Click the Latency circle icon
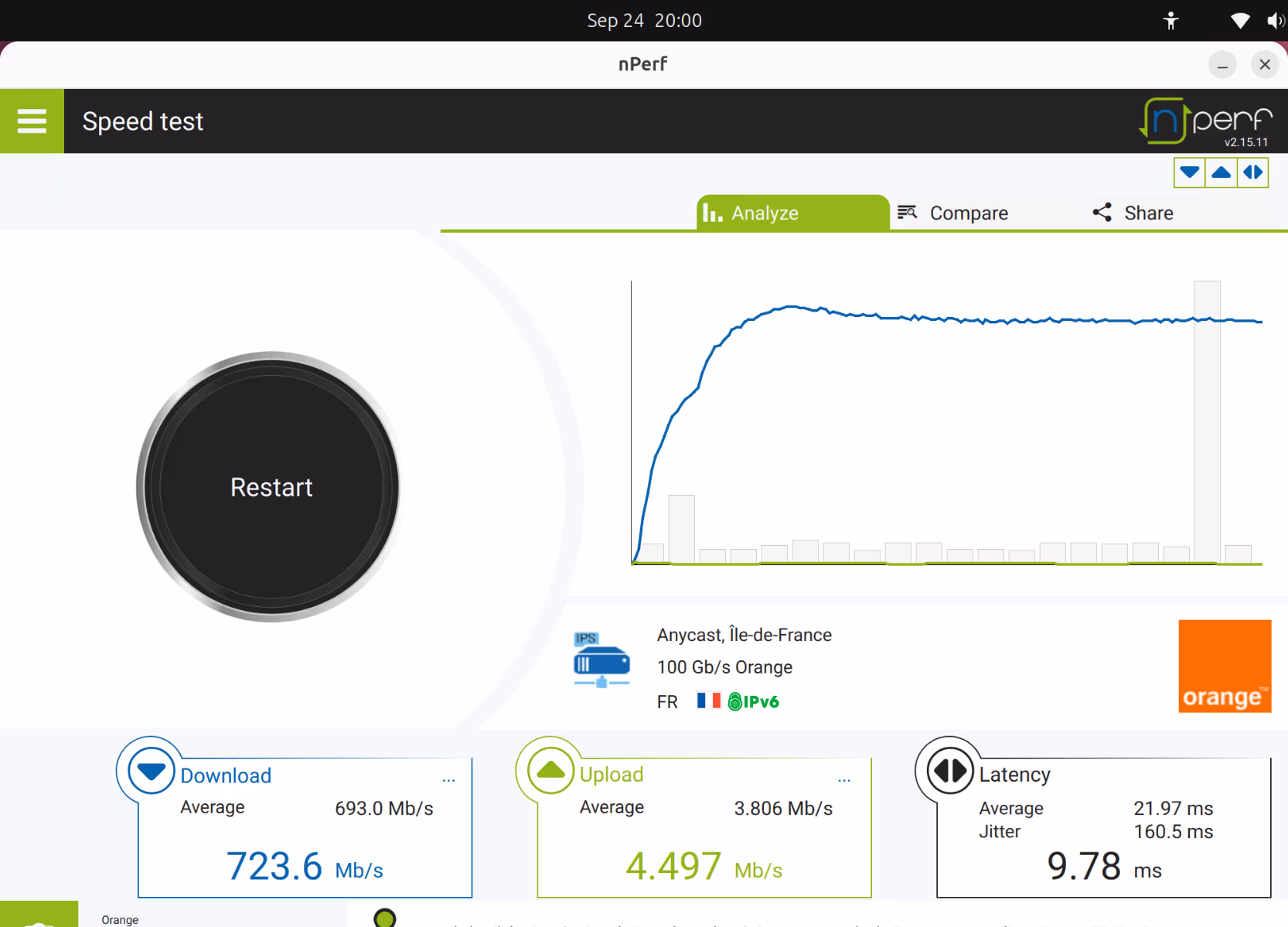Image resolution: width=1288 pixels, height=927 pixels. click(949, 770)
